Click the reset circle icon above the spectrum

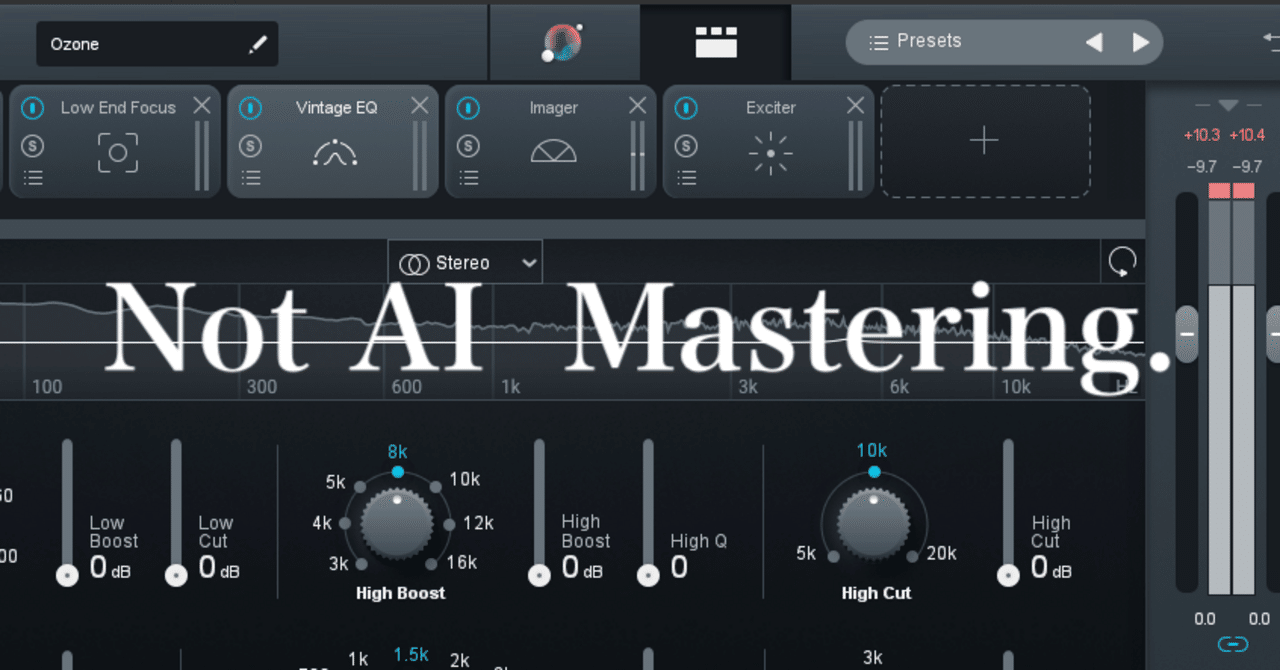point(1122,261)
